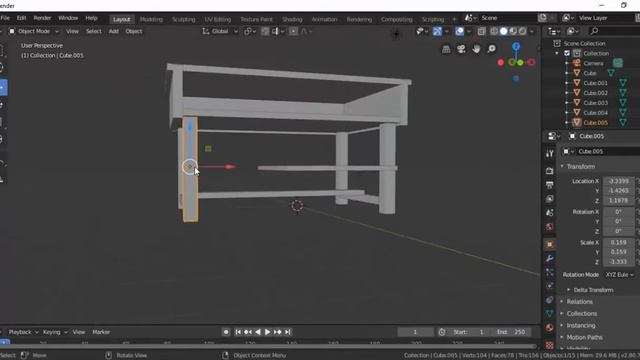Click the Scene name field

coord(506,18)
